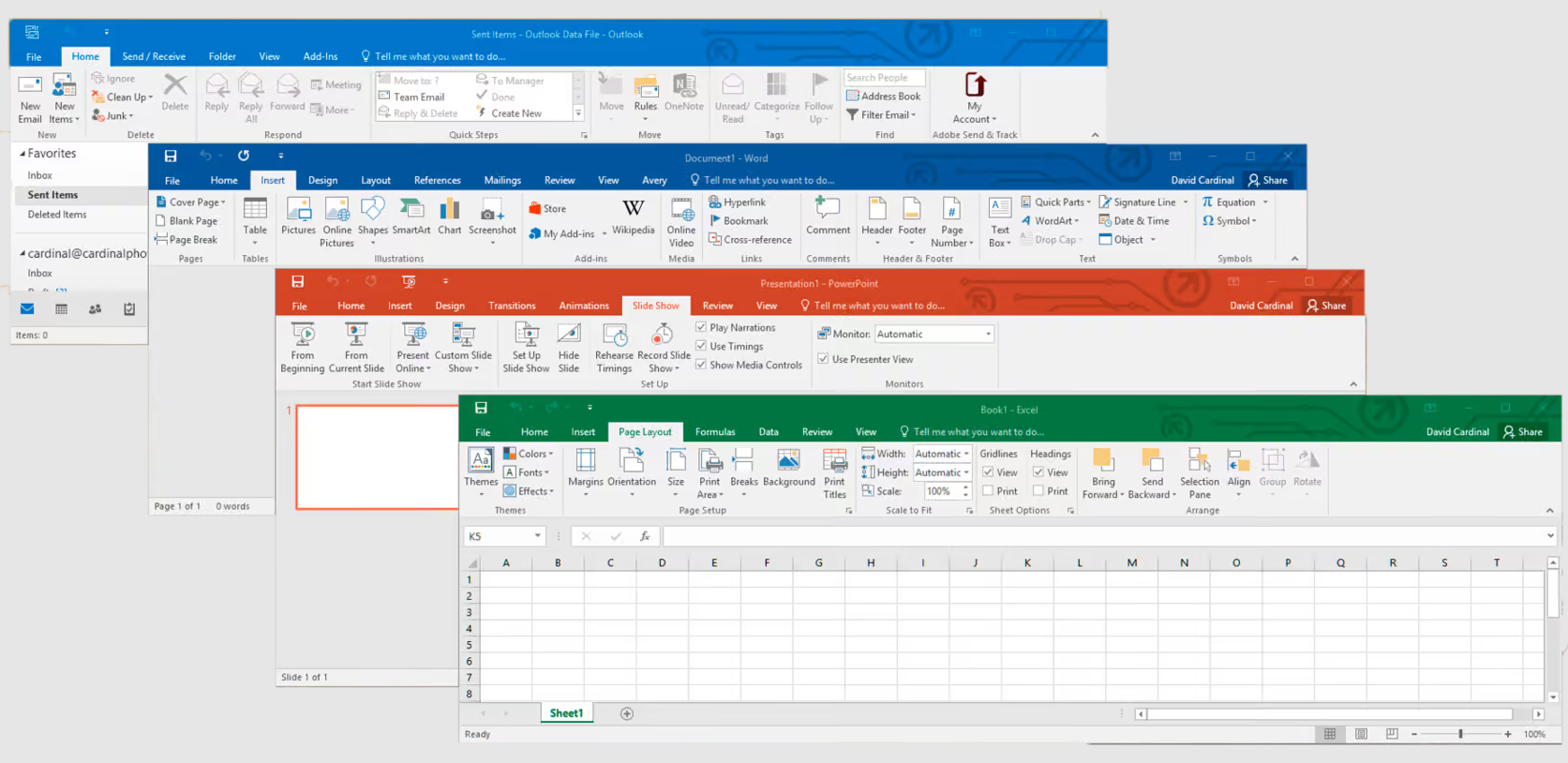
Task: Insert Online Video in Word
Action: point(681,222)
